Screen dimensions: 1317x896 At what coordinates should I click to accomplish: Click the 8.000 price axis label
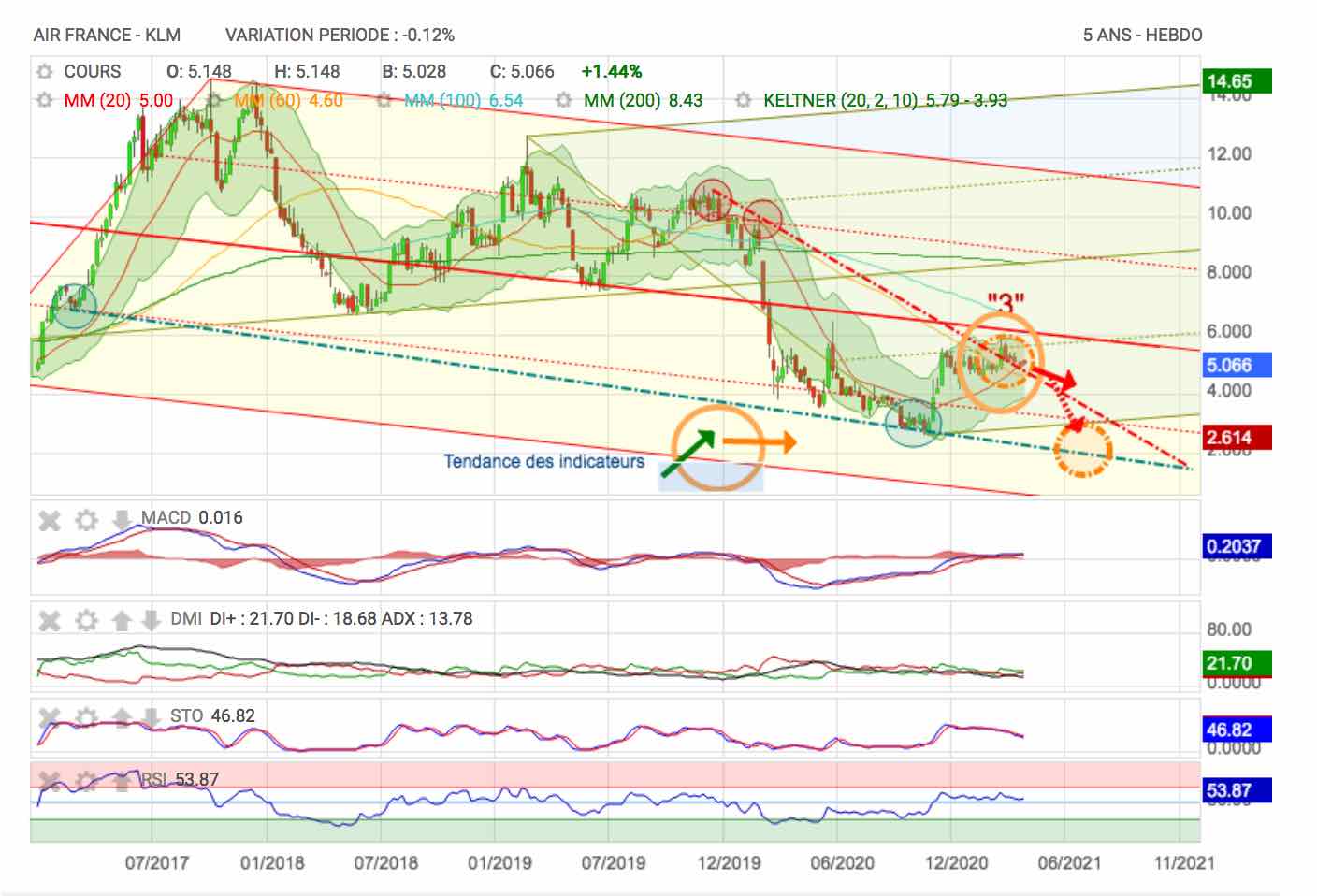coord(1230,272)
